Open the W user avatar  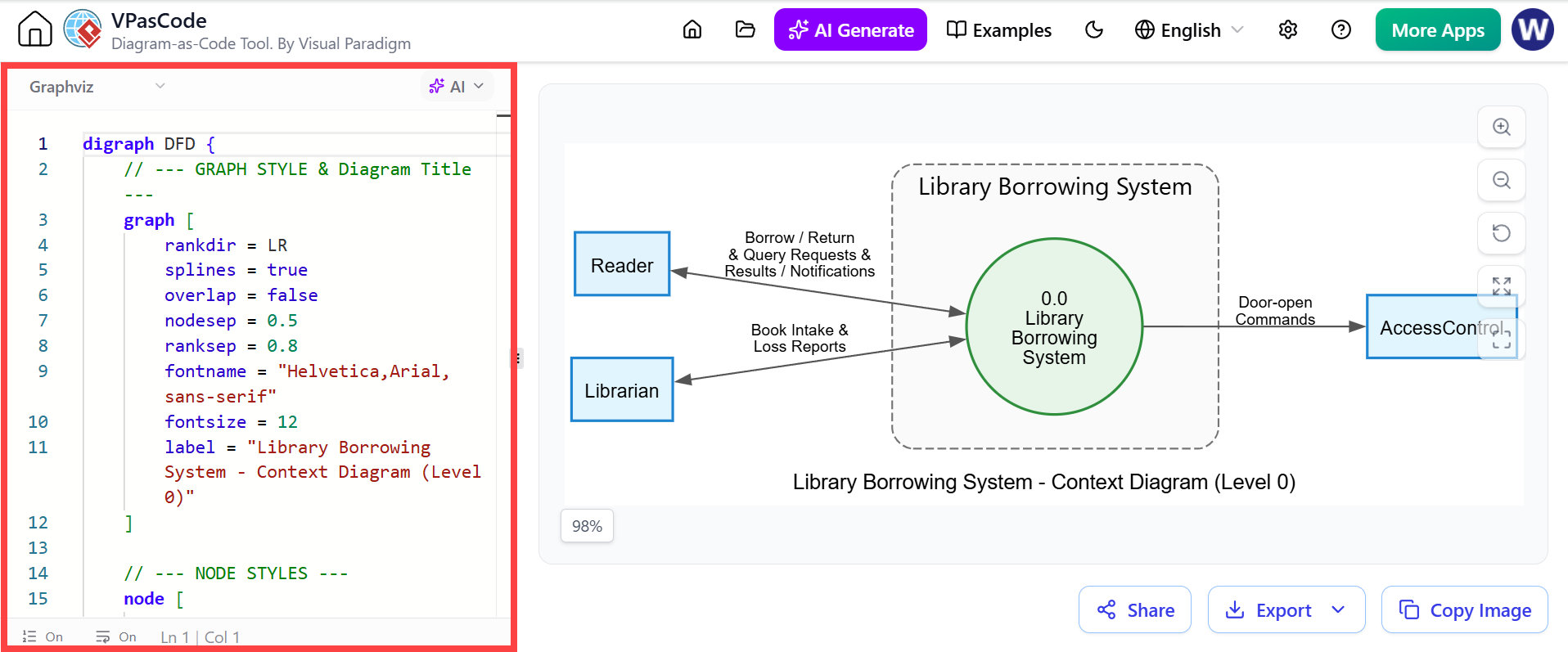(x=1533, y=30)
